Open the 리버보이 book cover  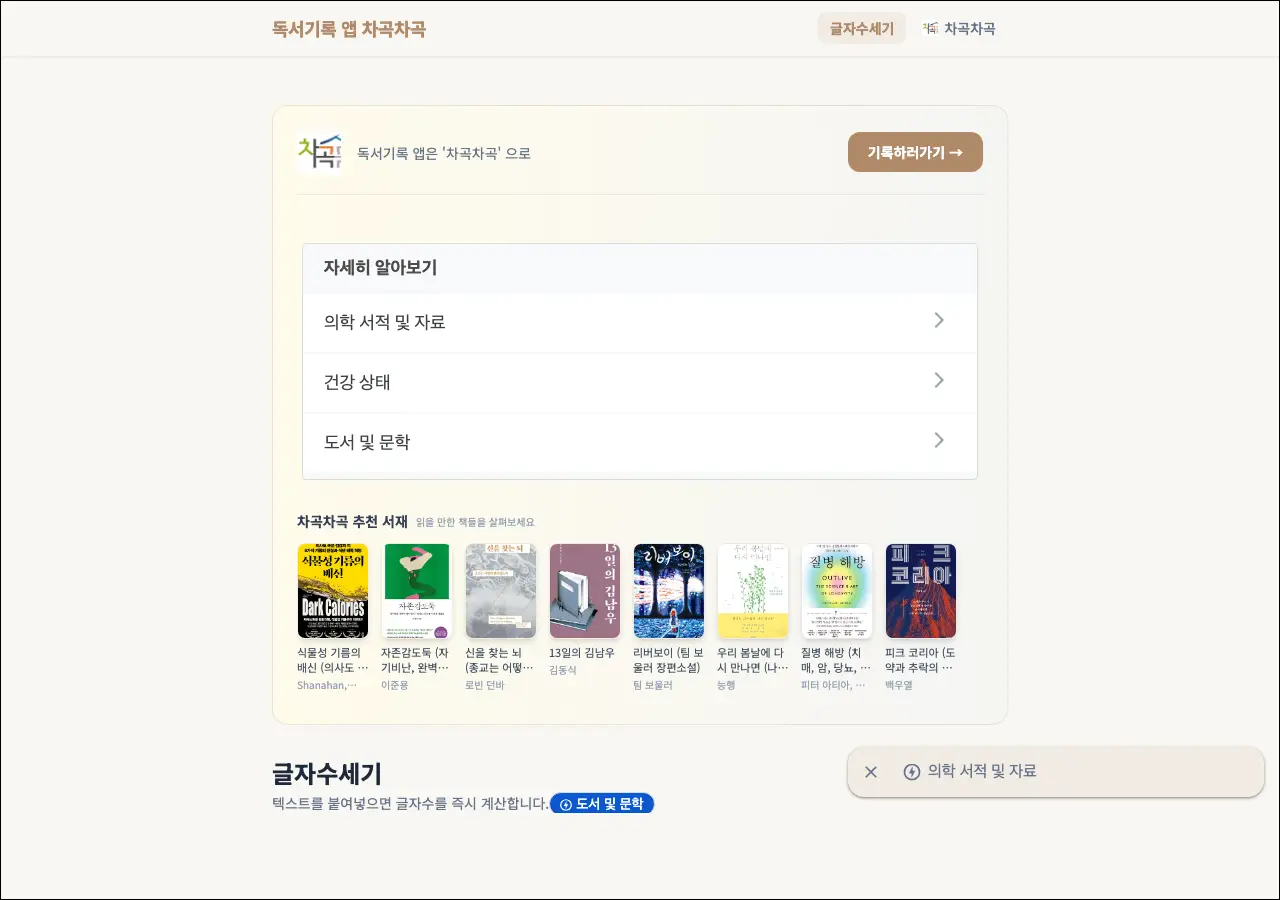[x=669, y=591]
